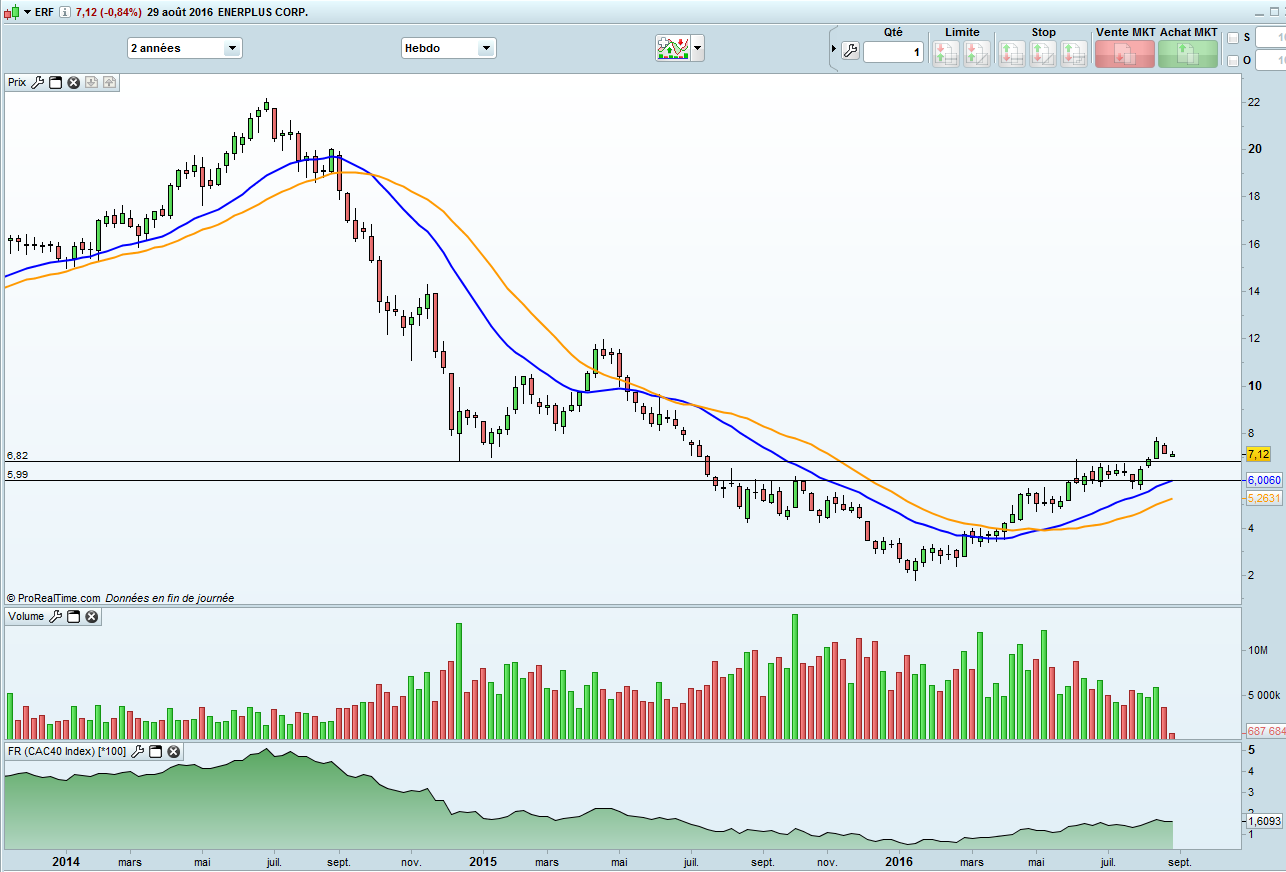Image resolution: width=1286 pixels, height=872 pixels.
Task: Click the 2016 year marker on time axis
Action: pos(899,861)
